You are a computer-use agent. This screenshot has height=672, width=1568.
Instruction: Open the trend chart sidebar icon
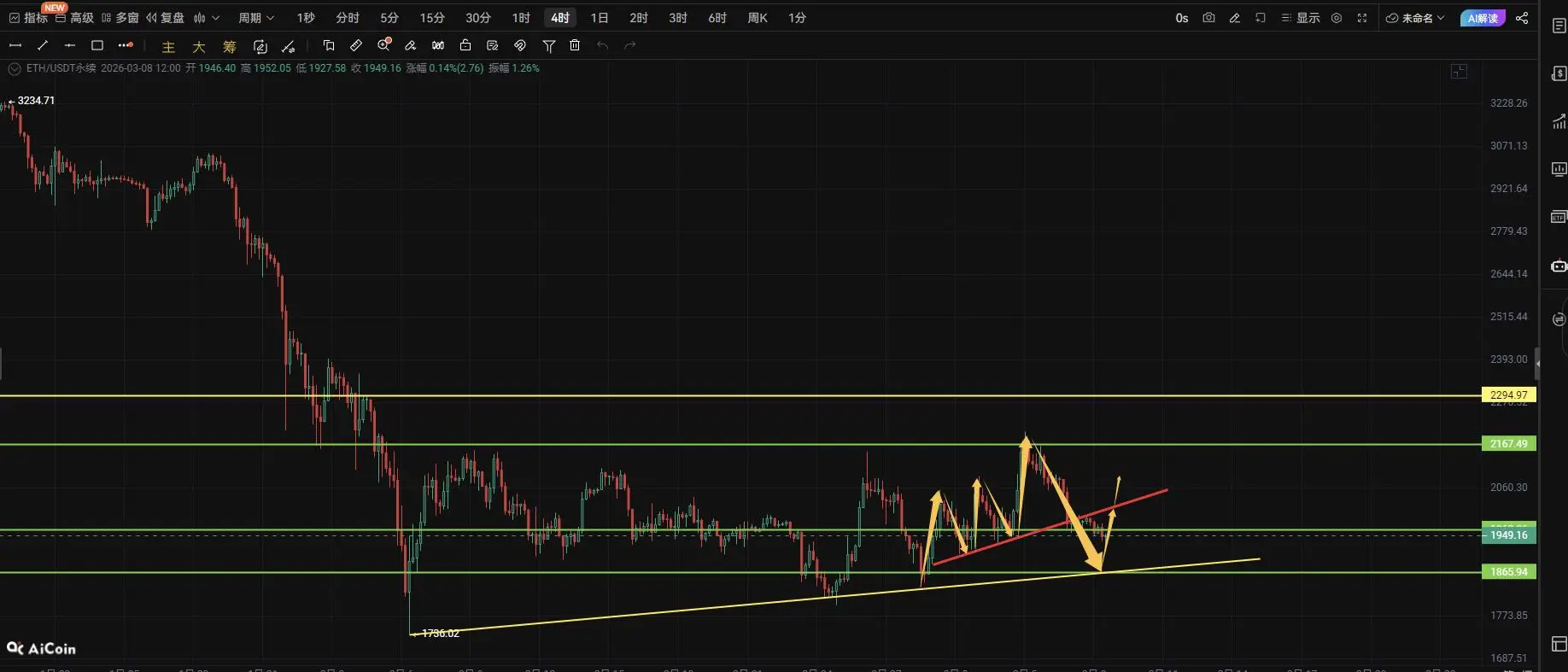point(1559,121)
